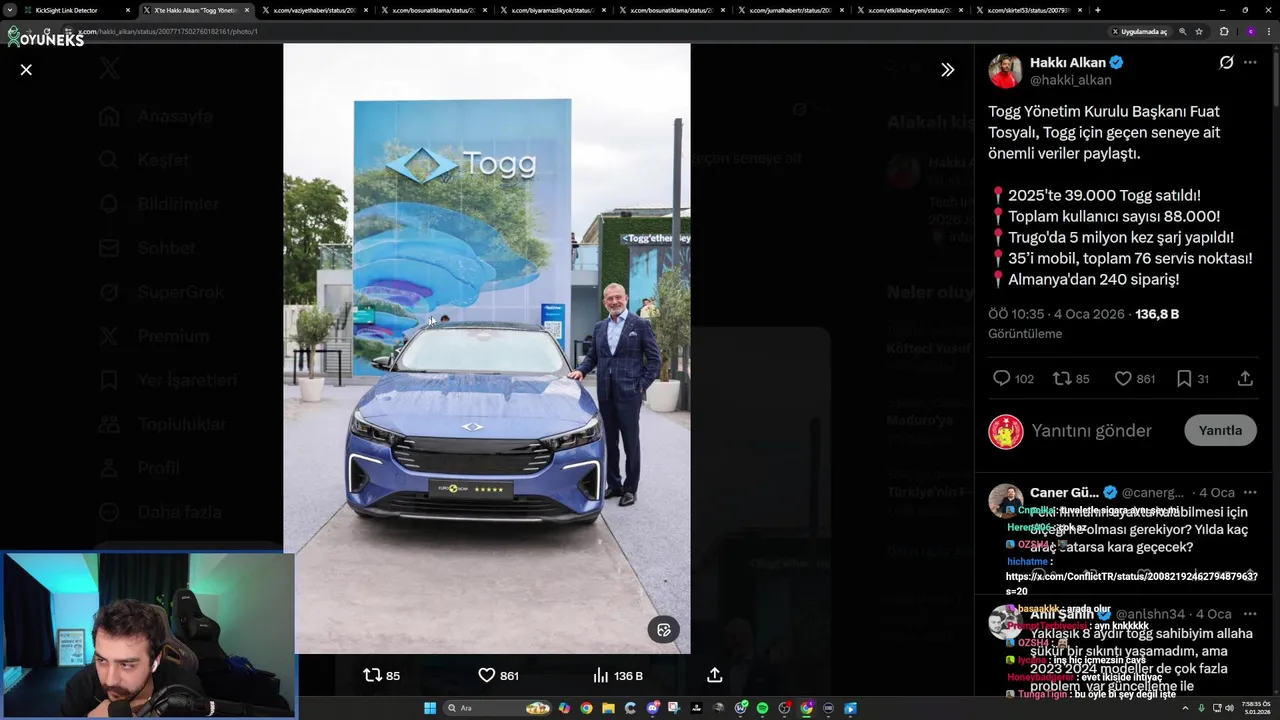Click Hakkı Alkan's profile avatar

pyautogui.click(x=1005, y=71)
